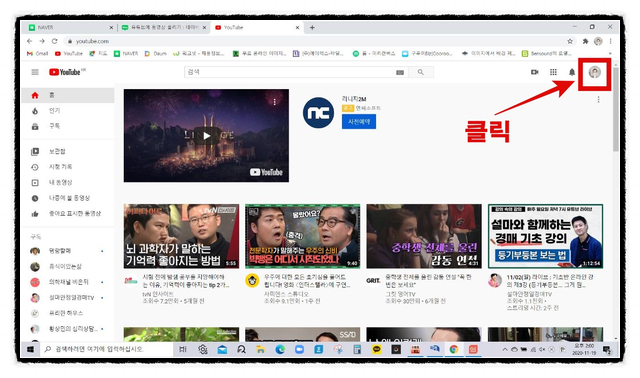Image resolution: width=640 pixels, height=378 pixels.
Task: Open the GRIT channel avatar under third video
Action: 373,280
